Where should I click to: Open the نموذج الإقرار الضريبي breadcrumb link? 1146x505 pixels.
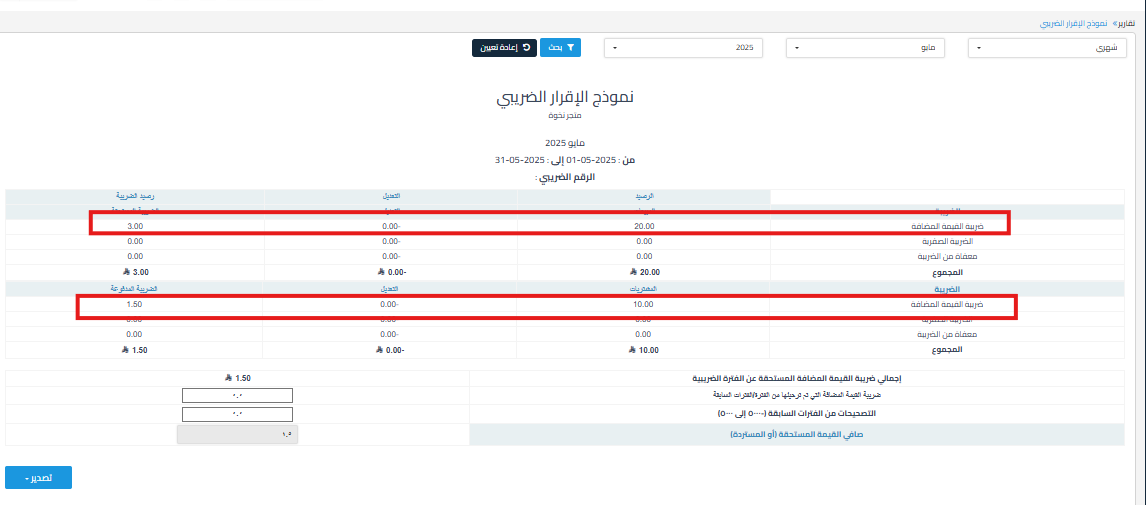1072,23
